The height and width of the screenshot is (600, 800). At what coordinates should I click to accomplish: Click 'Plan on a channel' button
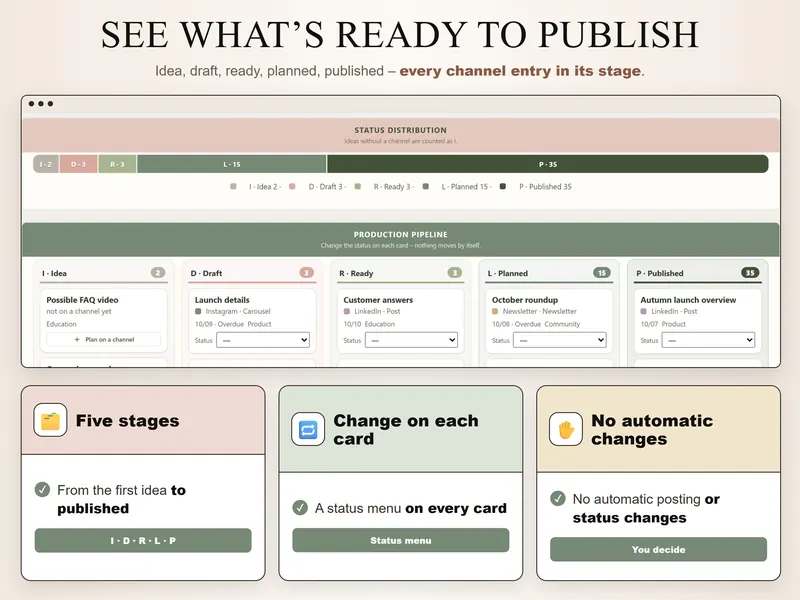(104, 339)
